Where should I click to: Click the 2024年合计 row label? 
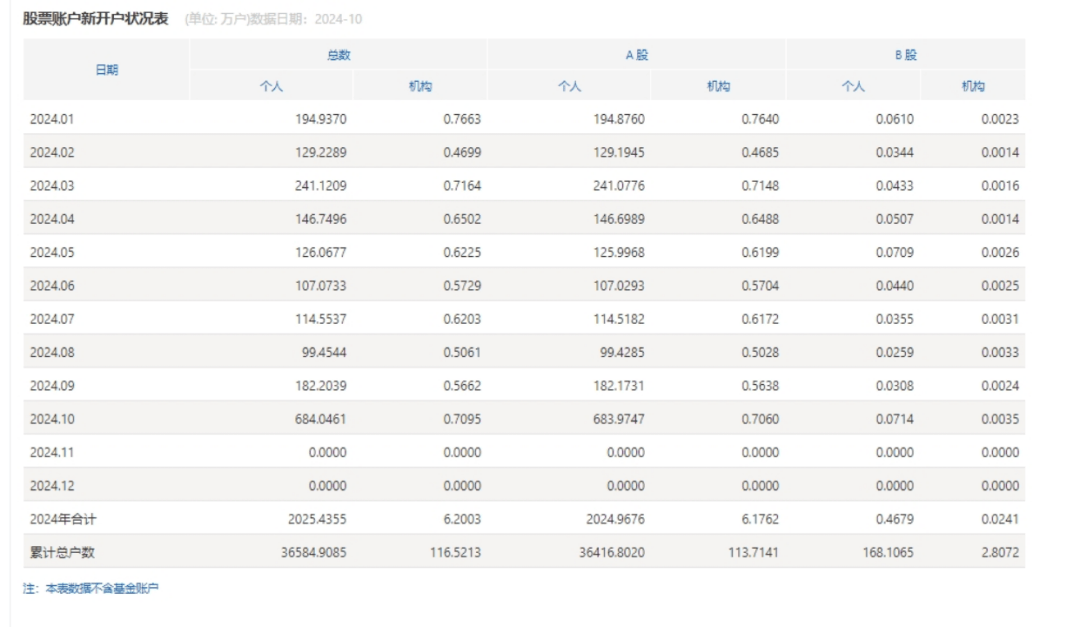(63, 519)
